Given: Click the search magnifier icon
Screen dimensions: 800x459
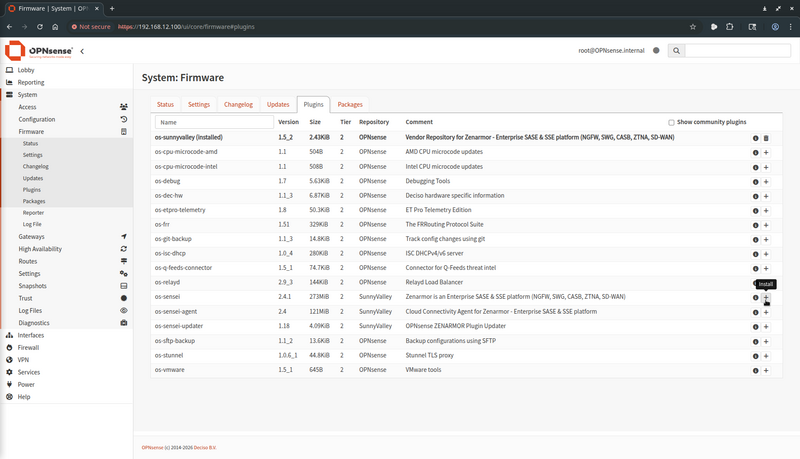Looking at the screenshot, I should pyautogui.click(x=677, y=50).
